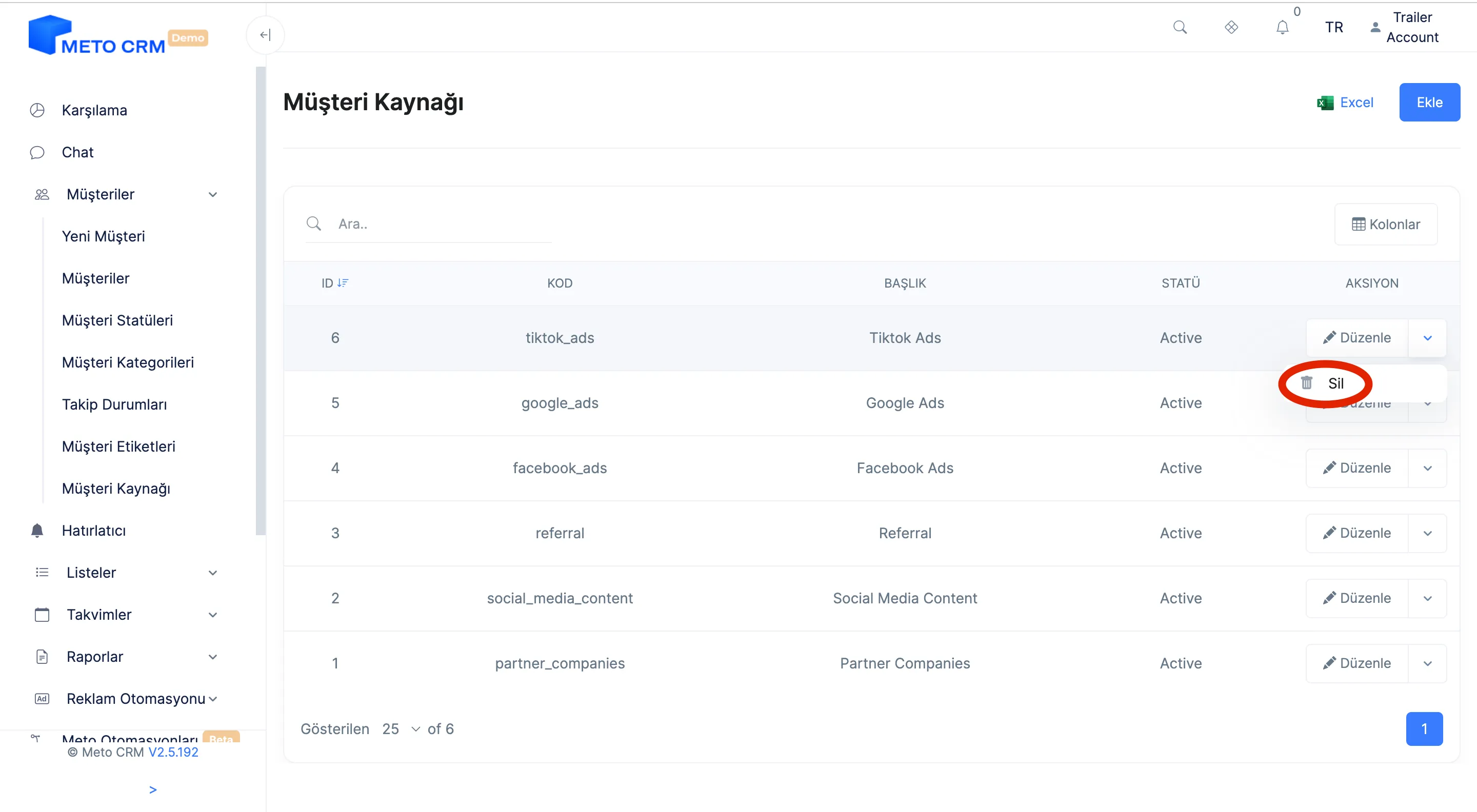
Task: Collapse the Müşteriler sidebar group
Action: [x=126, y=194]
